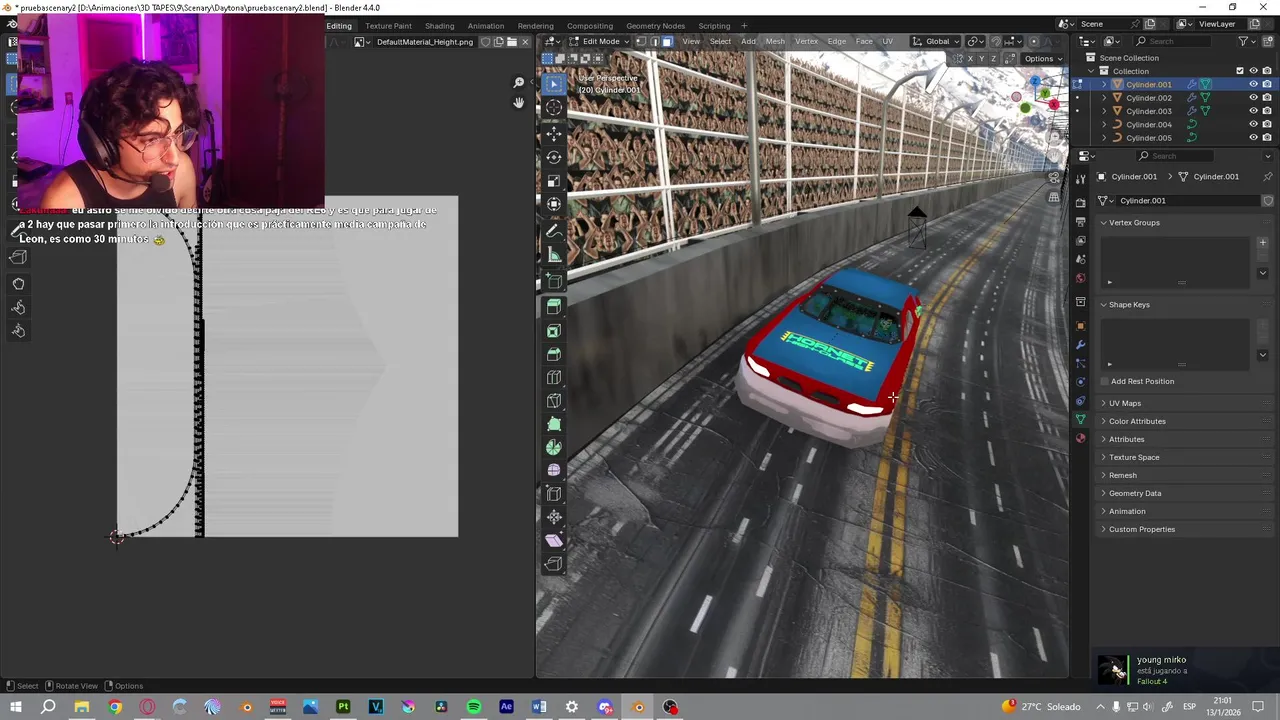Open the Object Data properties tab

[x=1080, y=419]
